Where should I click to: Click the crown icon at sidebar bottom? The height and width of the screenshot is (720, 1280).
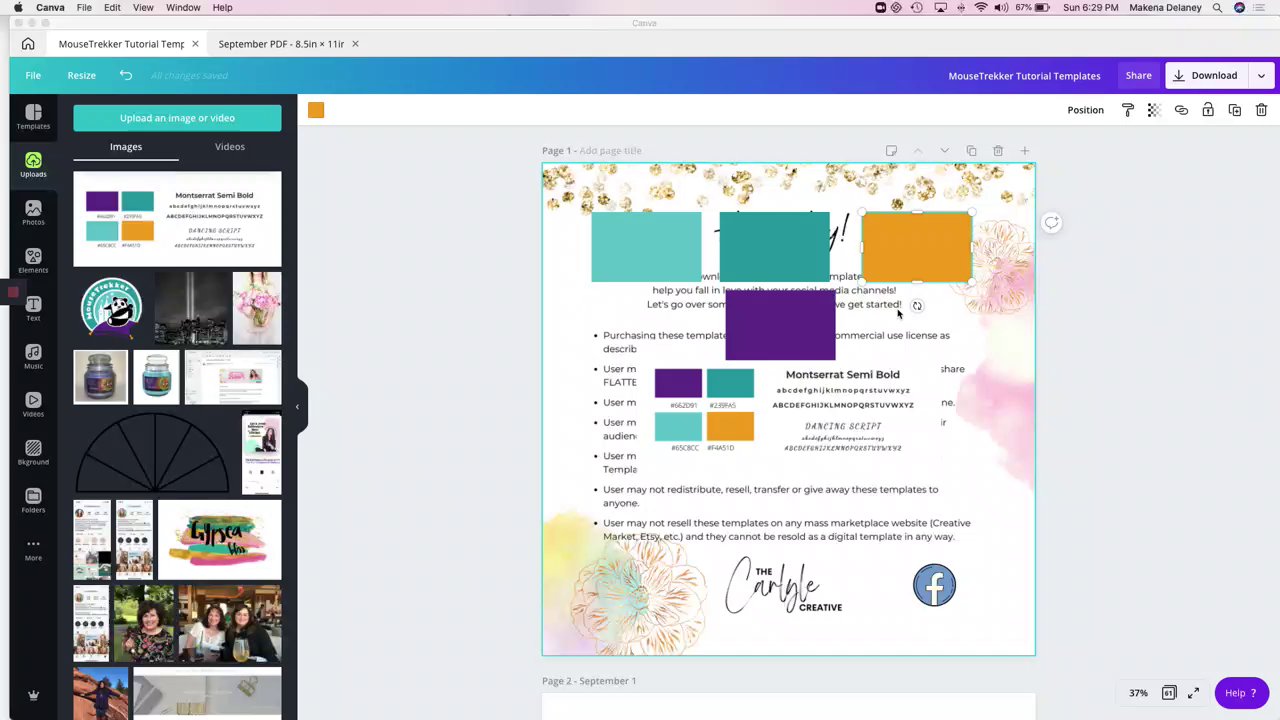click(33, 695)
